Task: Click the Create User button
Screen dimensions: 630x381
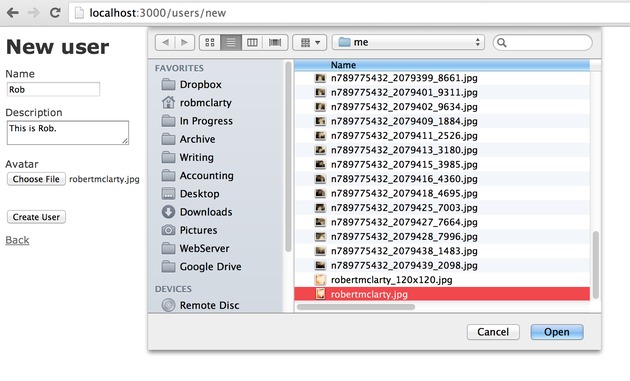Action: pos(36,217)
